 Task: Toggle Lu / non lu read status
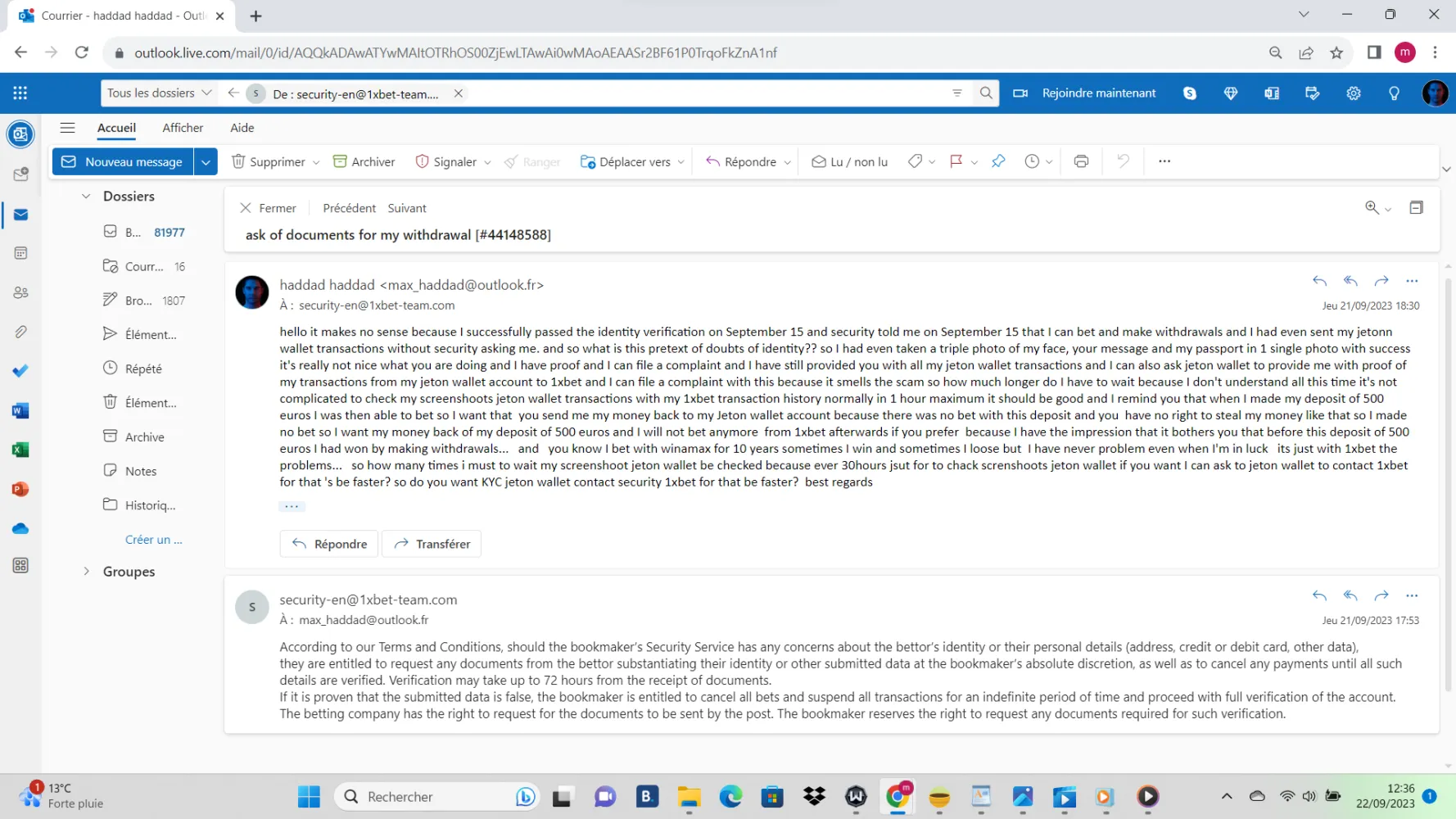coord(850,161)
